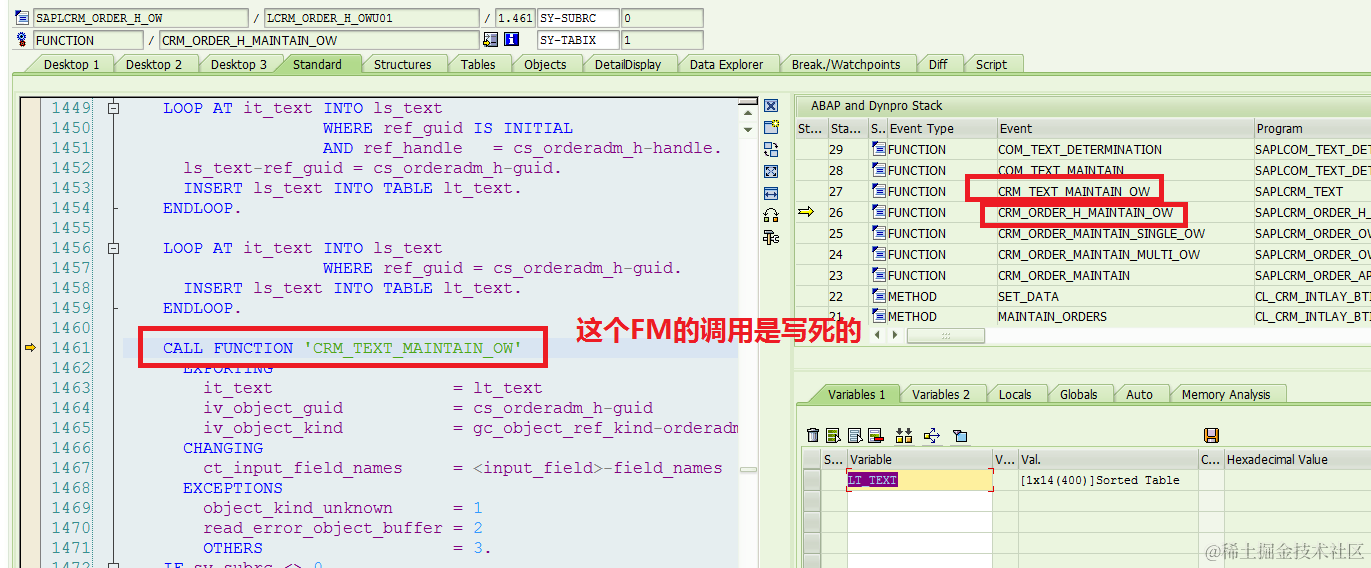Click the Variable column header

[920, 459]
